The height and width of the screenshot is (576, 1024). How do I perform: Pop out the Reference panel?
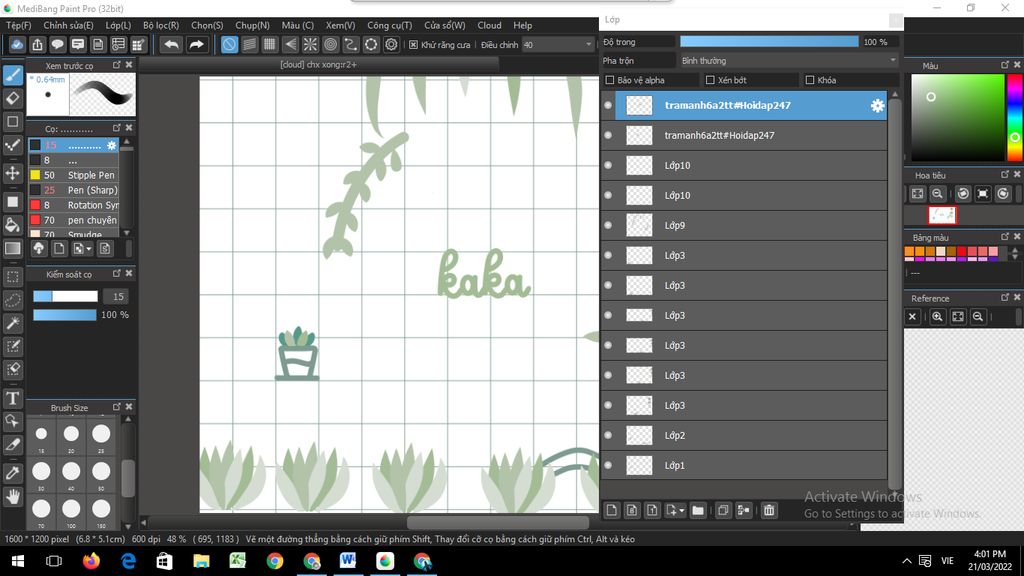pyautogui.click(x=1004, y=297)
